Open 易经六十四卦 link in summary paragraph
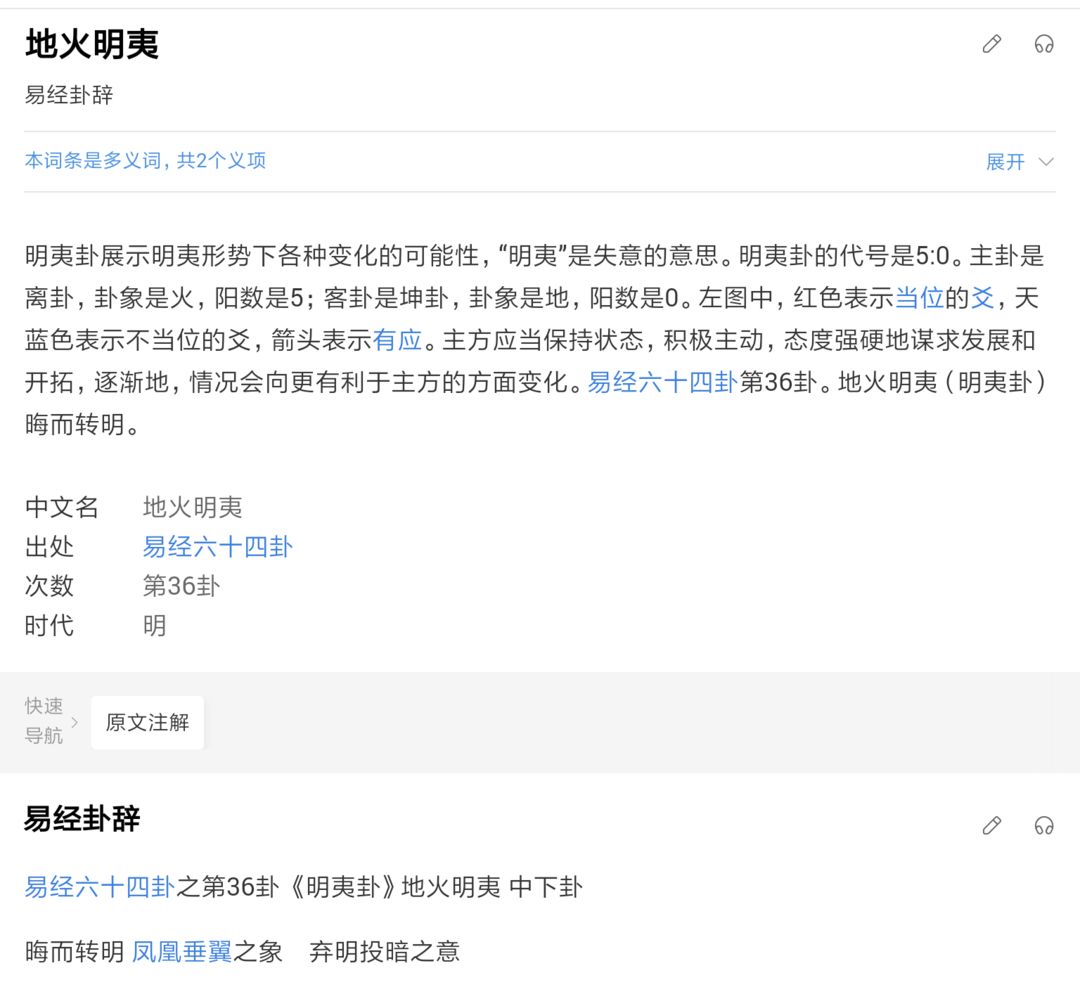1080x987 pixels. point(663,382)
